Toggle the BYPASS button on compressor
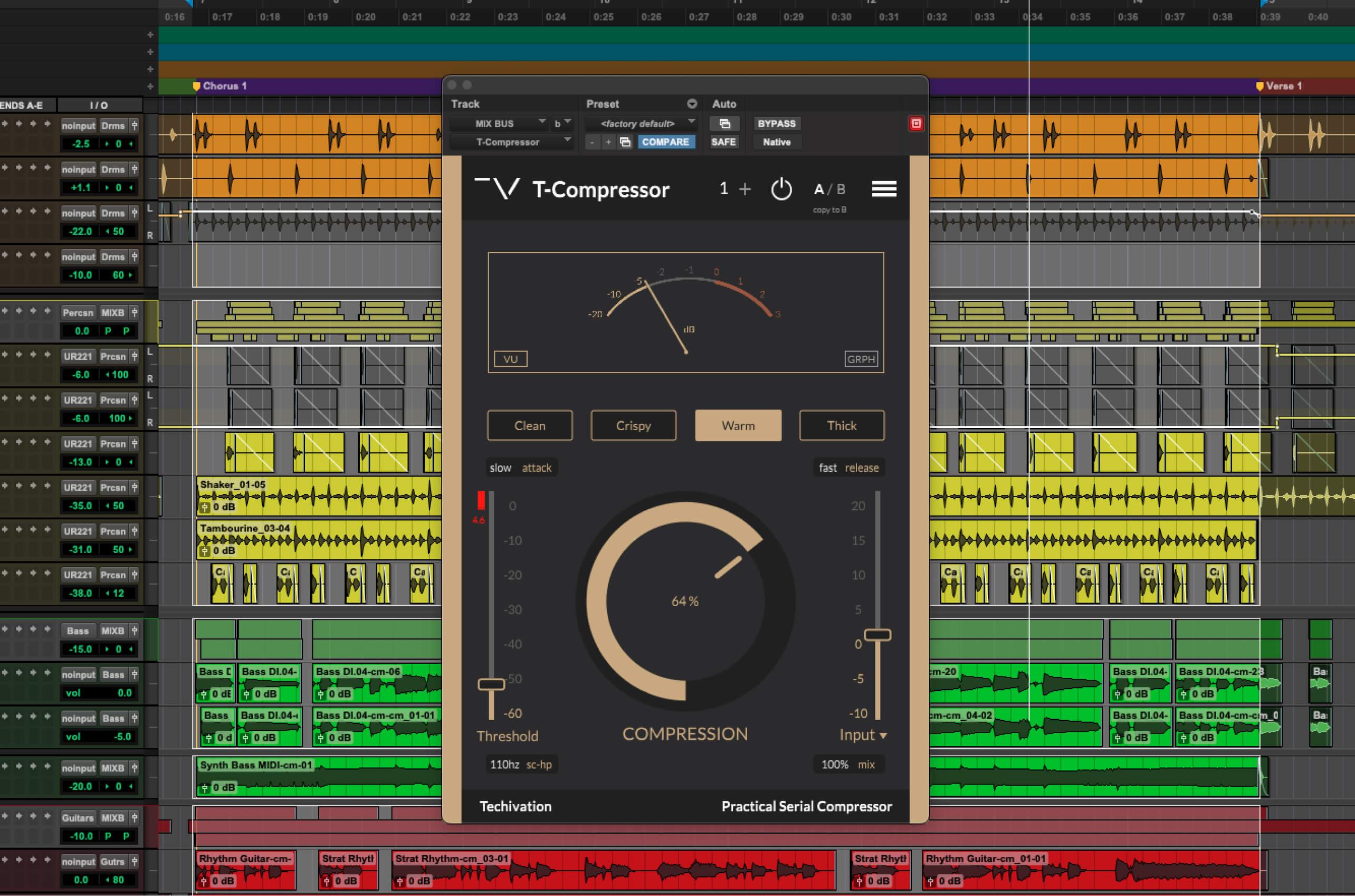The width and height of the screenshot is (1355, 896). click(778, 122)
